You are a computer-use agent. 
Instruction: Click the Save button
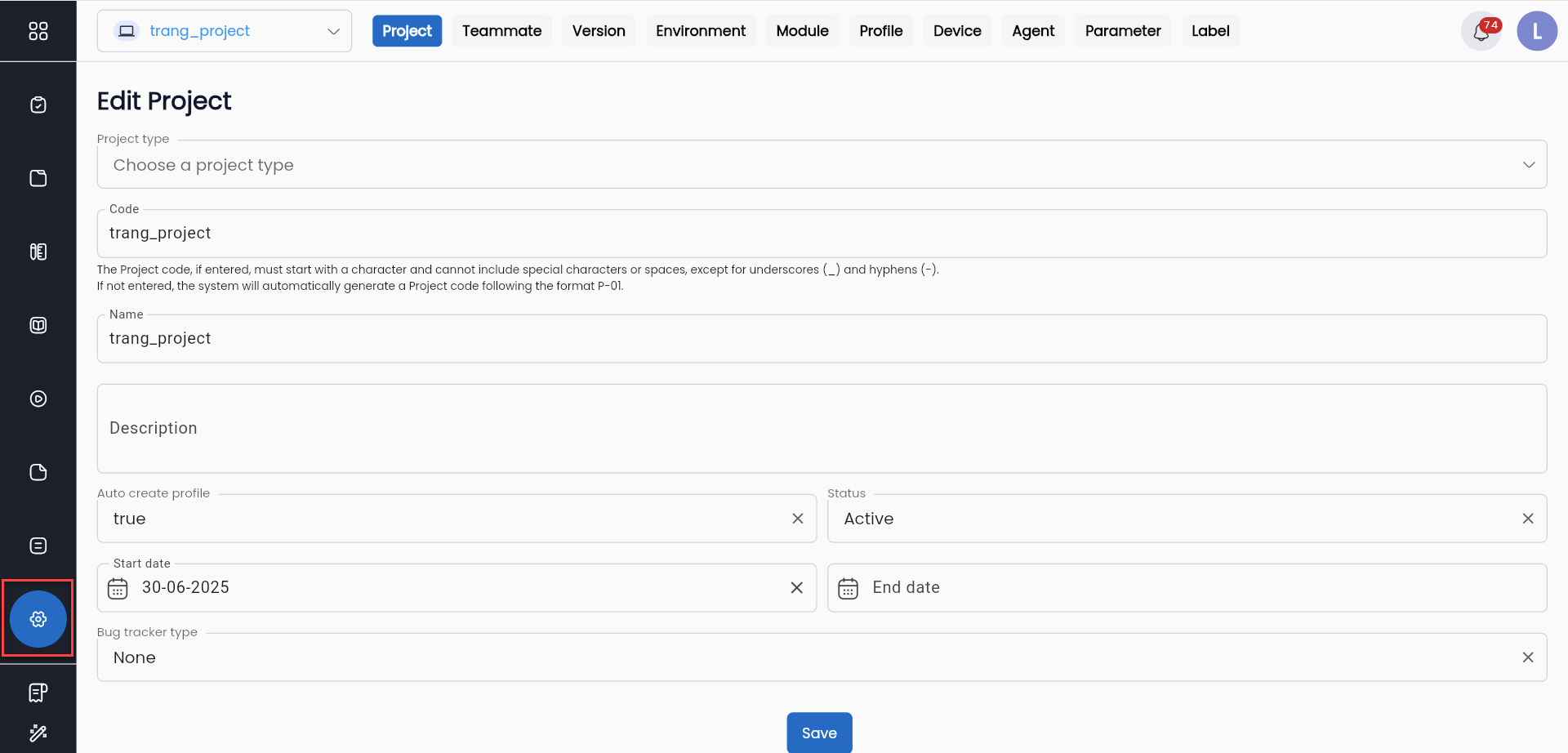coord(819,733)
